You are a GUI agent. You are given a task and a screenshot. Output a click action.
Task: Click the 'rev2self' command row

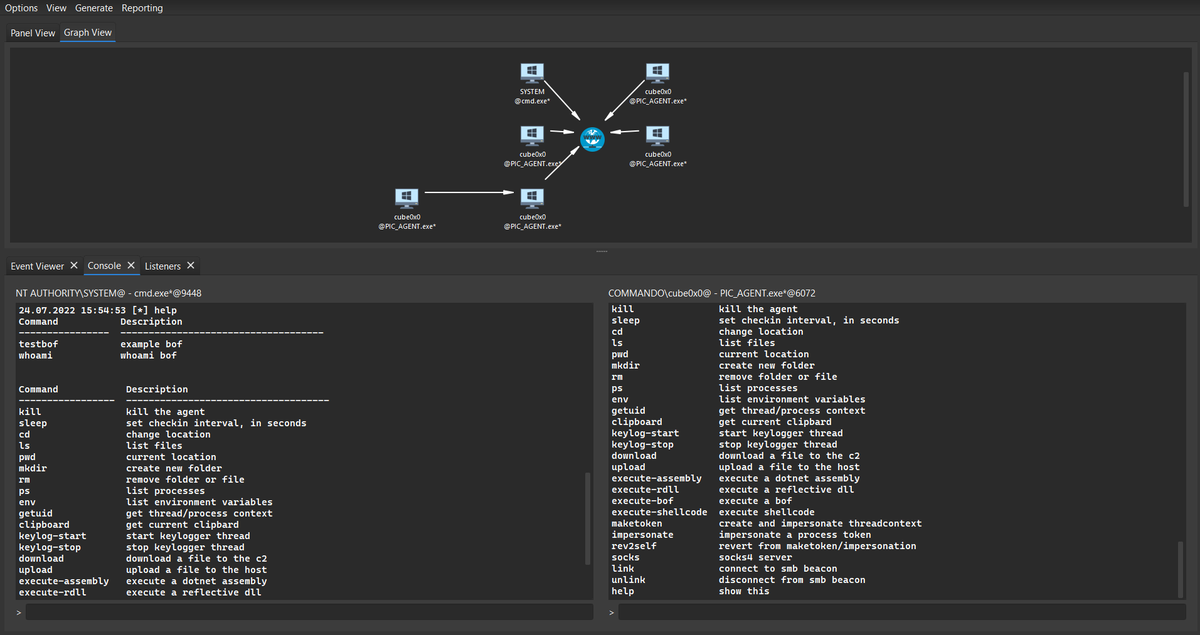764,546
